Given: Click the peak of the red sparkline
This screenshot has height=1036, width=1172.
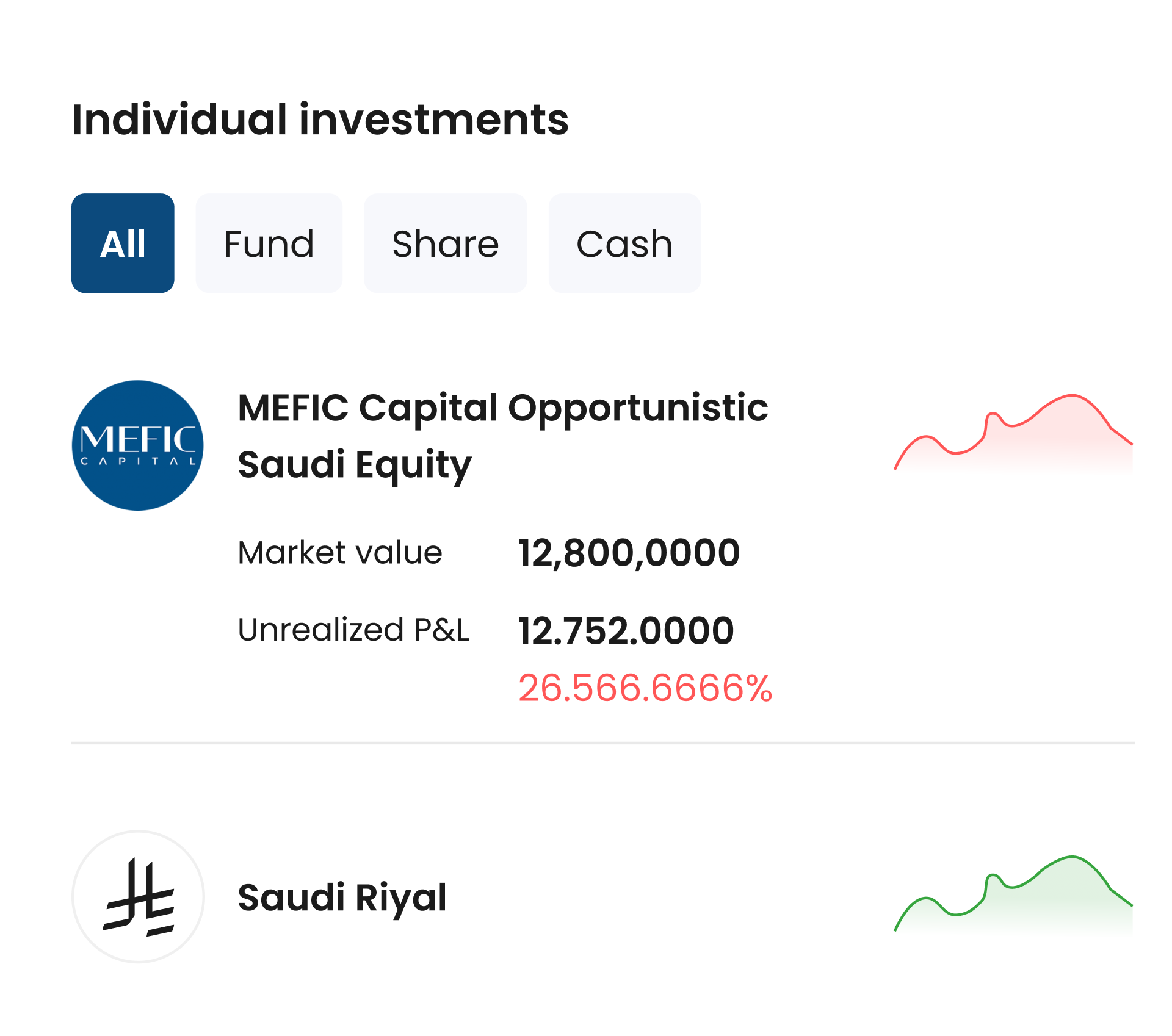Looking at the screenshot, I should 1071,396.
